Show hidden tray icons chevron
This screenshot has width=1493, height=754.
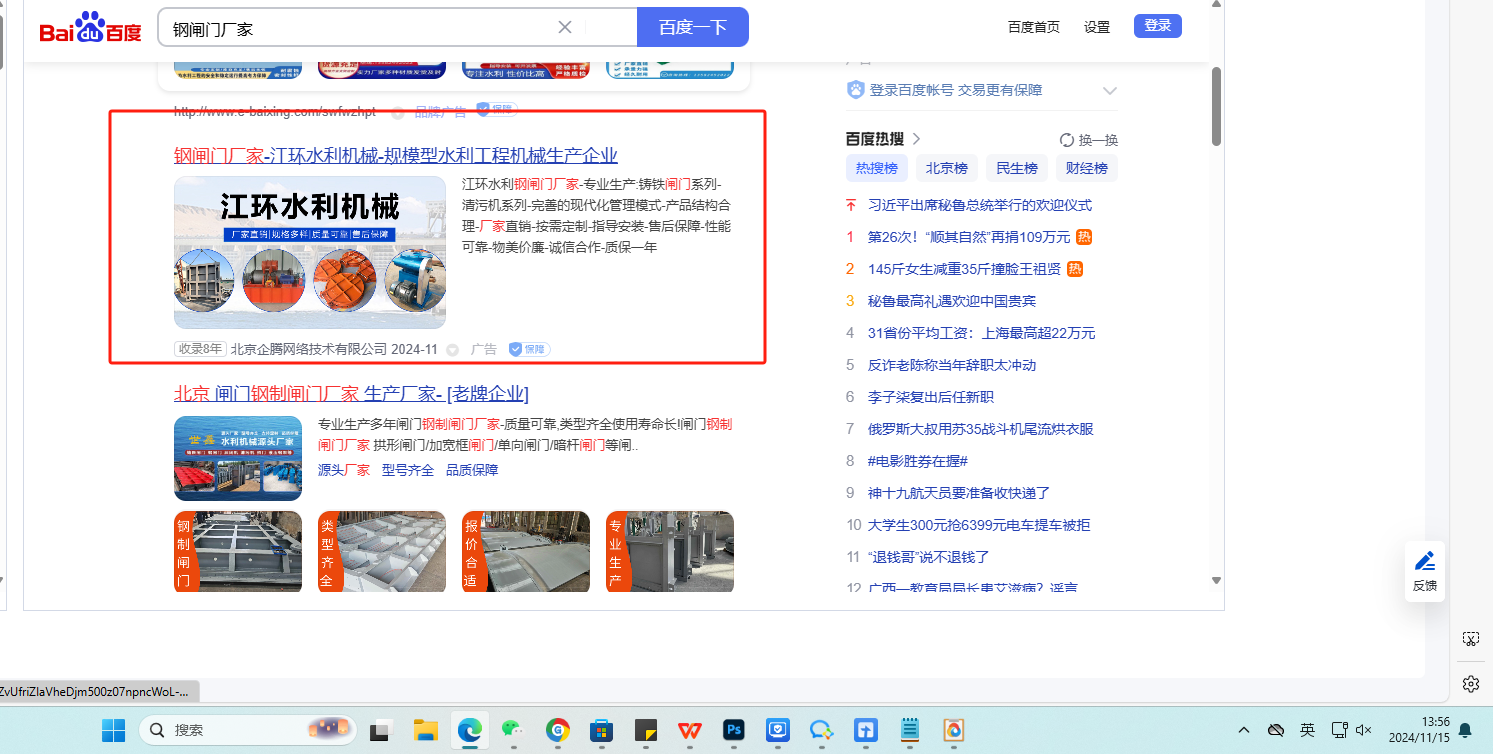pos(1244,730)
